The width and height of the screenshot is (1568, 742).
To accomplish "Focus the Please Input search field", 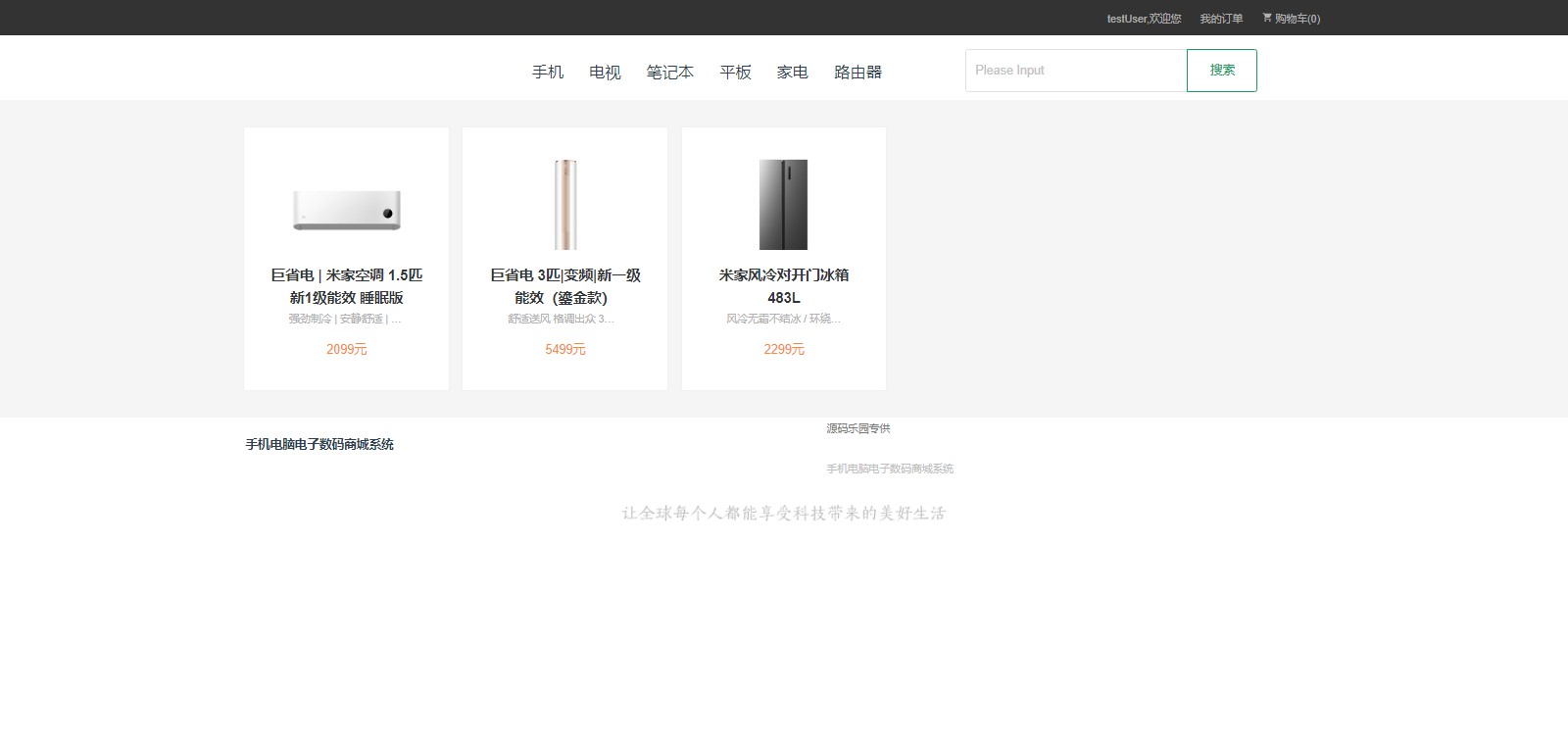I will tap(1076, 71).
